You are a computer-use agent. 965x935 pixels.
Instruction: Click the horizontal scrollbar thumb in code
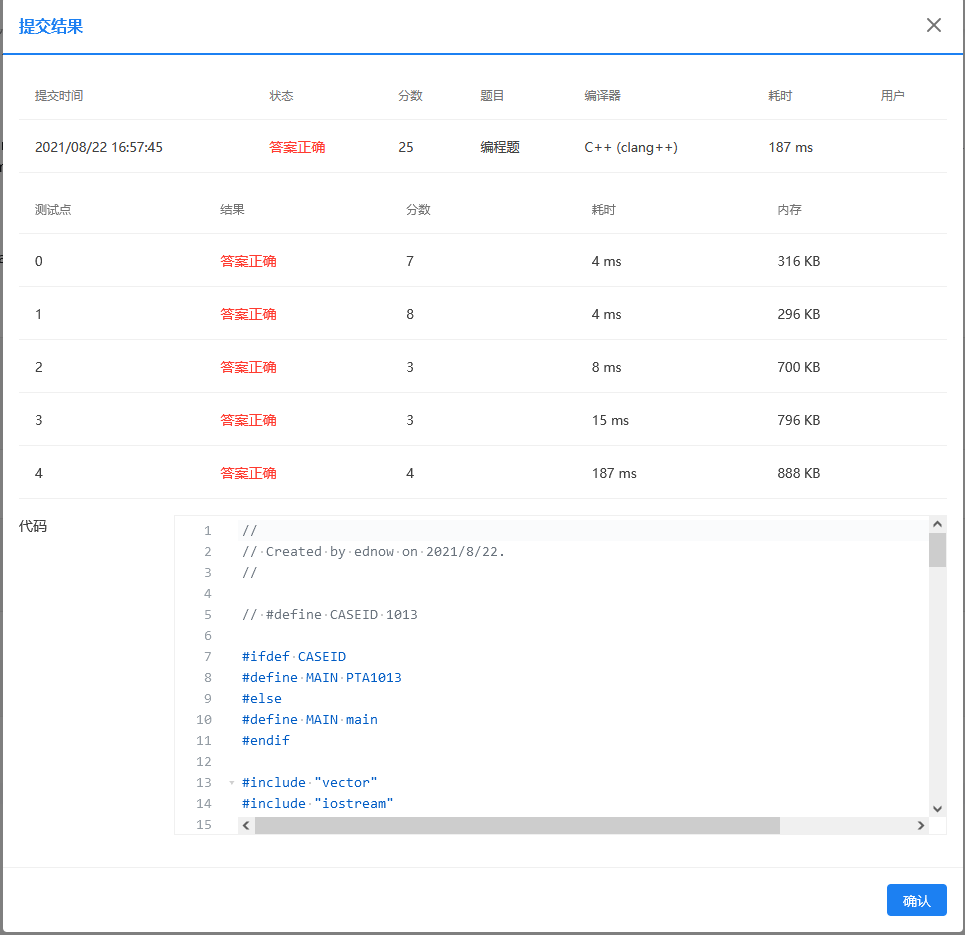click(x=517, y=825)
